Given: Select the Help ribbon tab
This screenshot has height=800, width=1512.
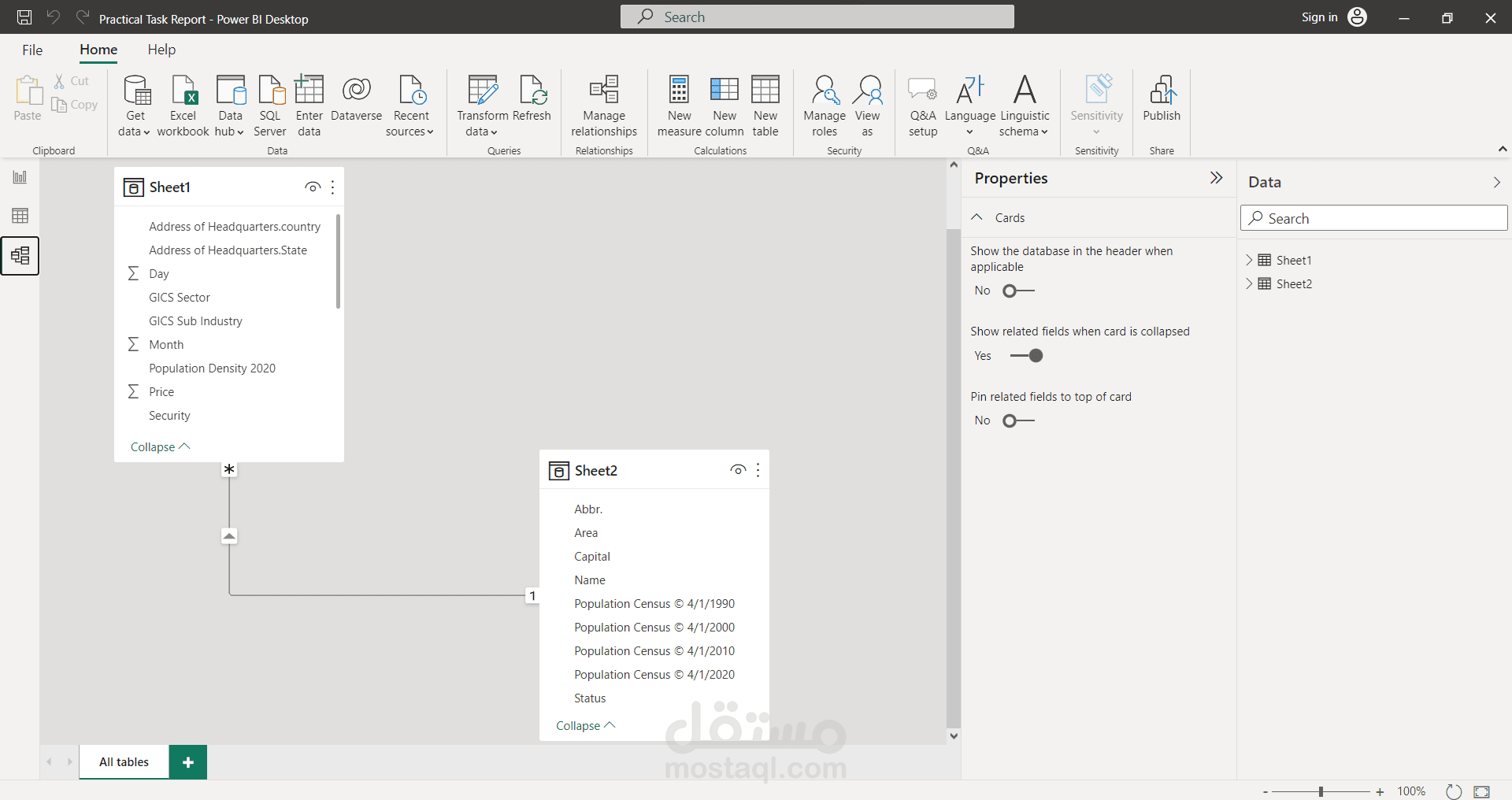Looking at the screenshot, I should [161, 50].
